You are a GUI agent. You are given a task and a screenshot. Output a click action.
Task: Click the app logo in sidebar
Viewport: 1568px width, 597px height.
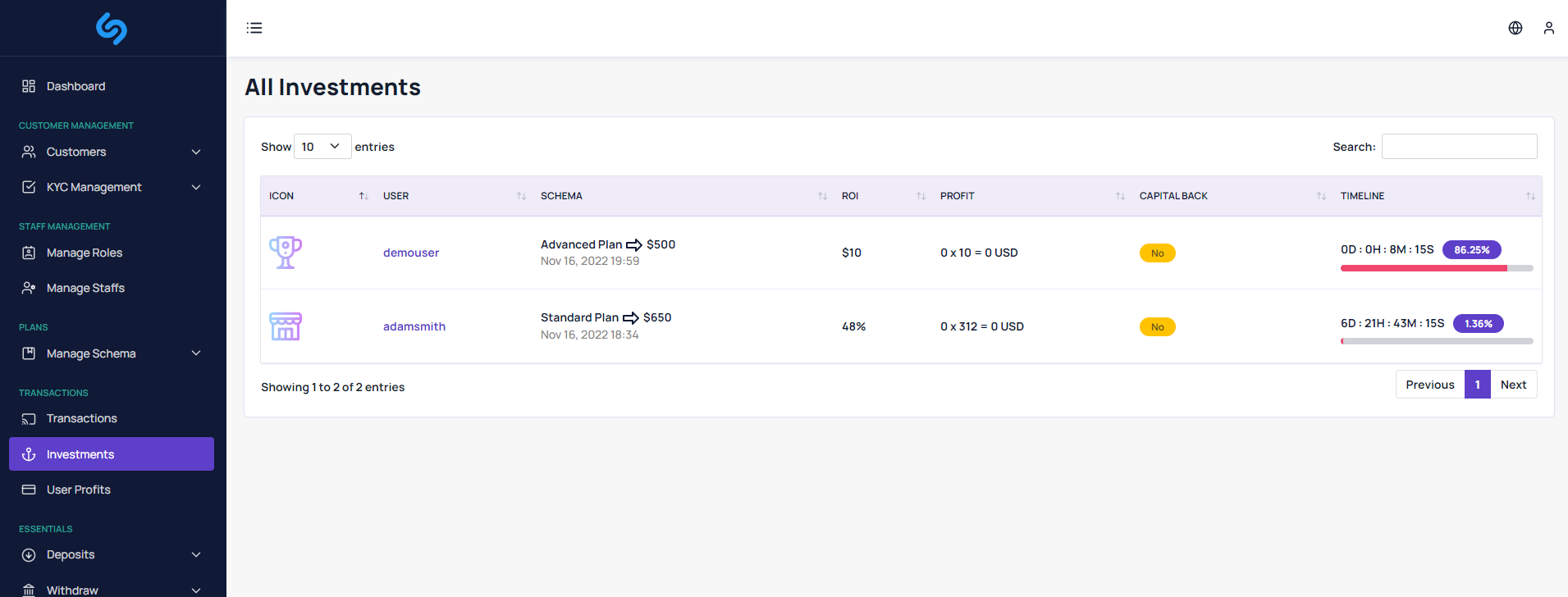[x=112, y=29]
